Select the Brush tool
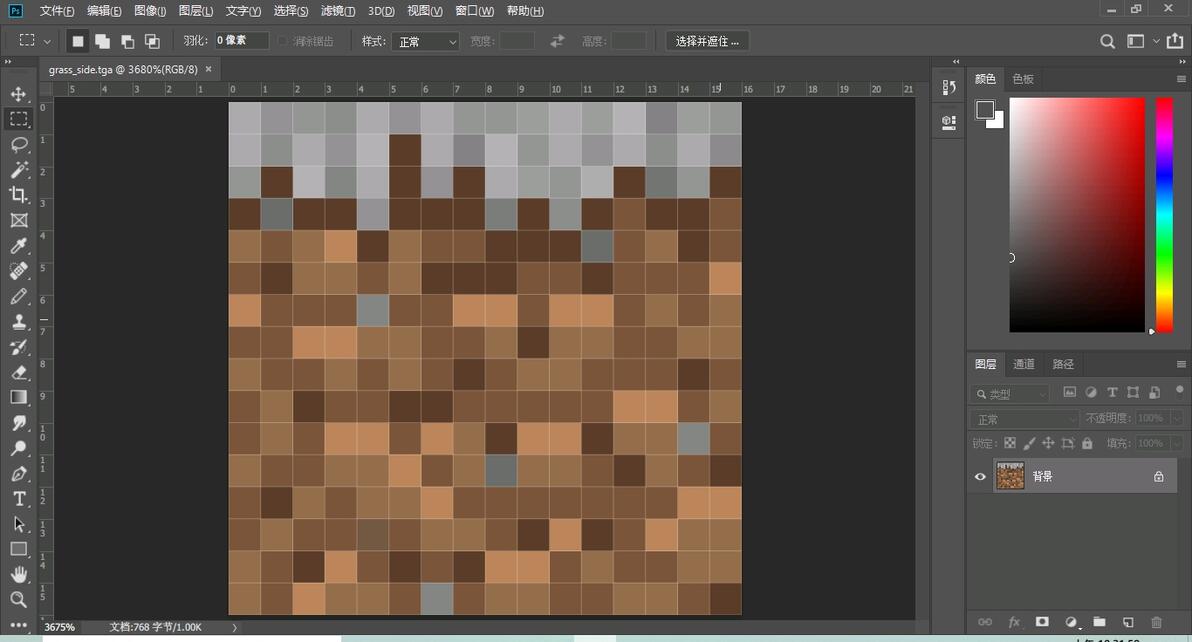 (x=18, y=296)
